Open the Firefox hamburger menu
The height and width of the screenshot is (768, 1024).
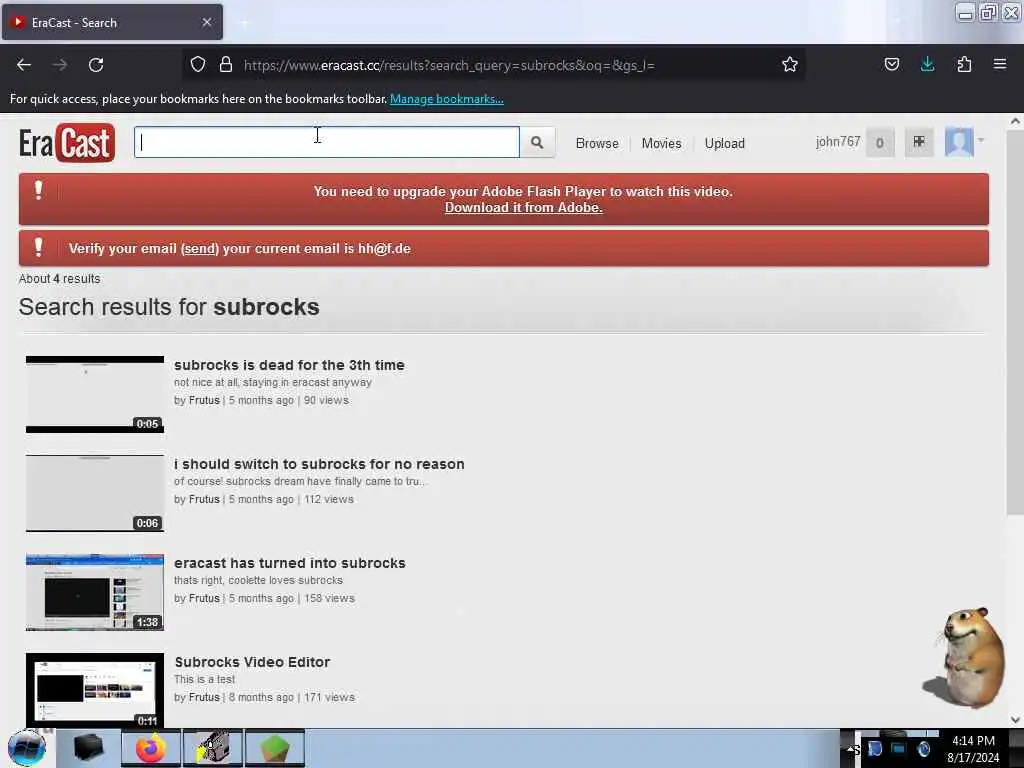pyautogui.click(x=999, y=65)
